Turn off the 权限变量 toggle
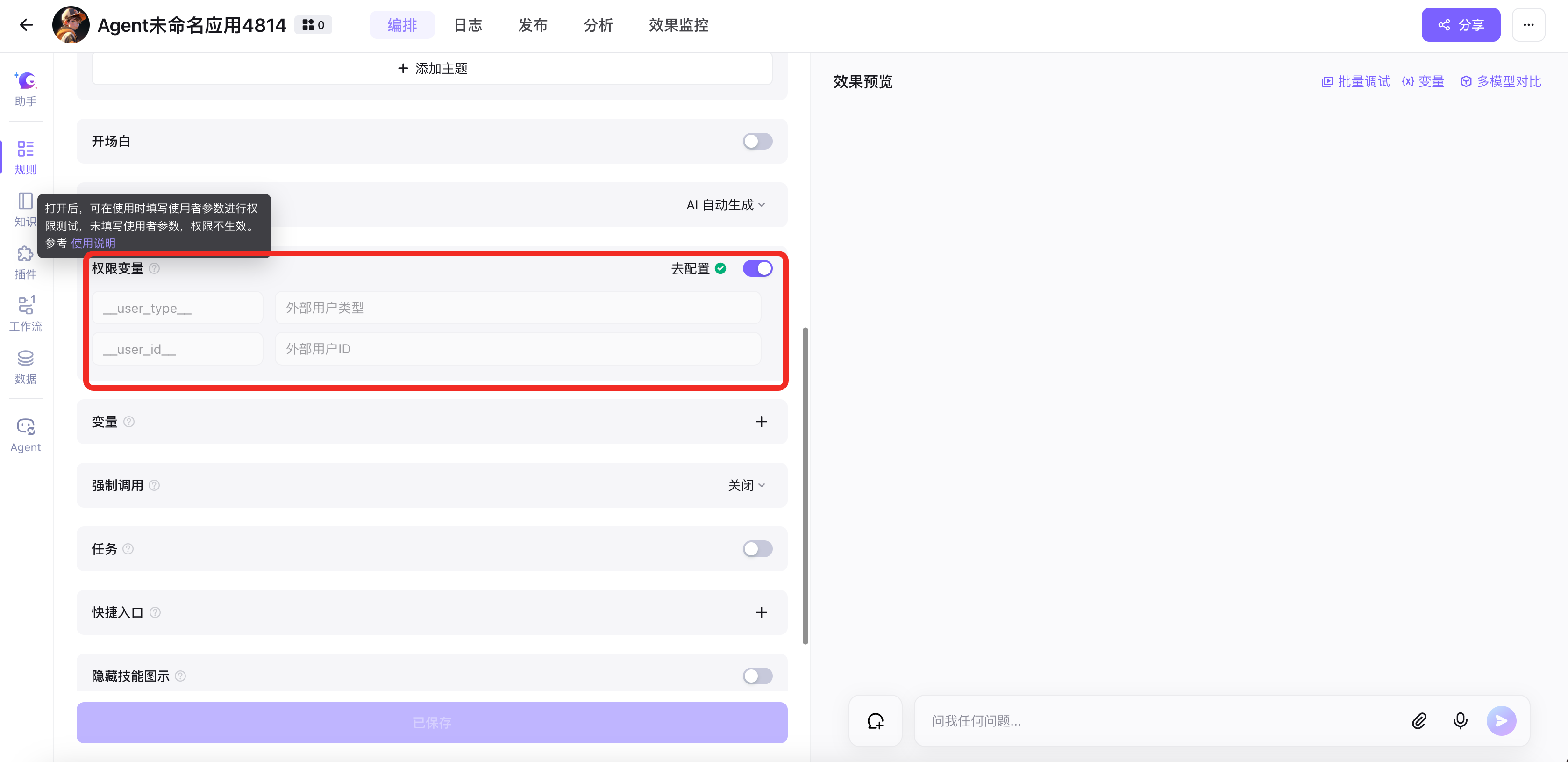Viewport: 1568px width, 762px height. click(757, 269)
